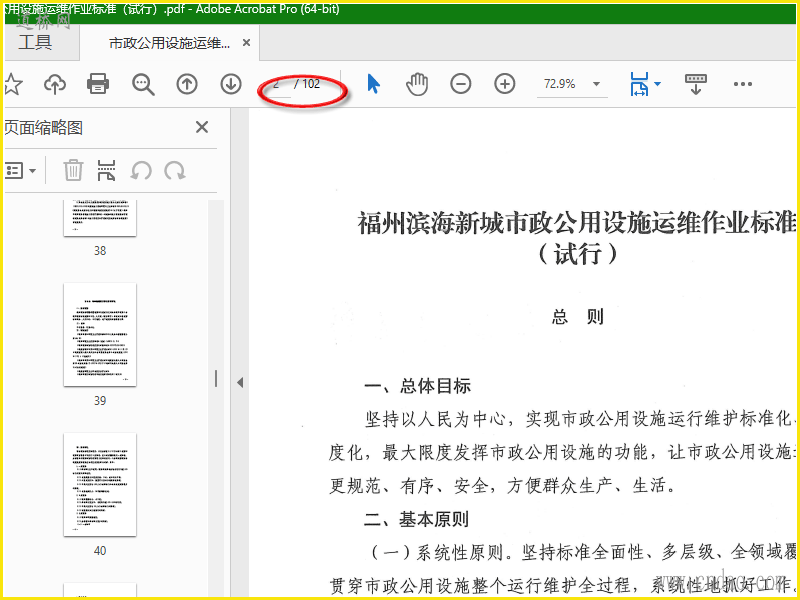Click the scrolling mode keyboard icon

tap(695, 84)
